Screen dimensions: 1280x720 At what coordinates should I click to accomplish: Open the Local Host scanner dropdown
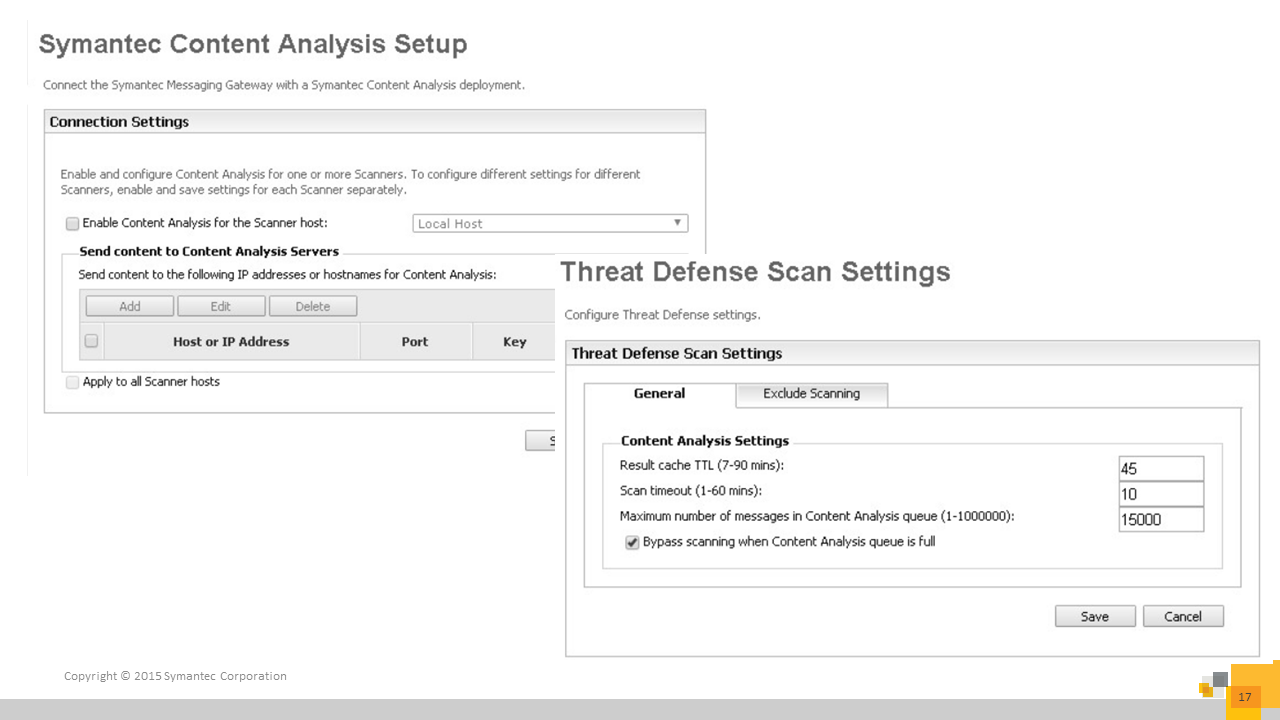pos(550,224)
